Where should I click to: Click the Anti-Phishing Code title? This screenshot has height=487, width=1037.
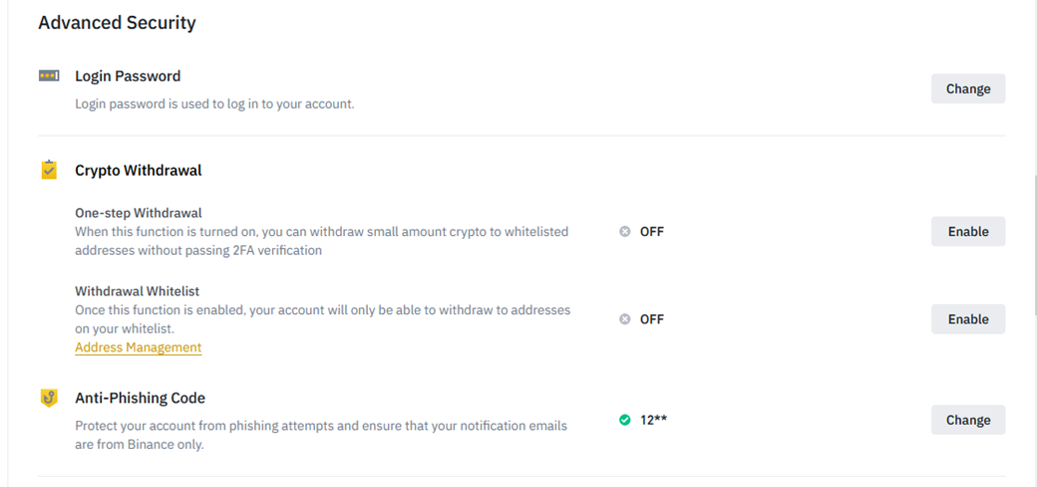[140, 398]
